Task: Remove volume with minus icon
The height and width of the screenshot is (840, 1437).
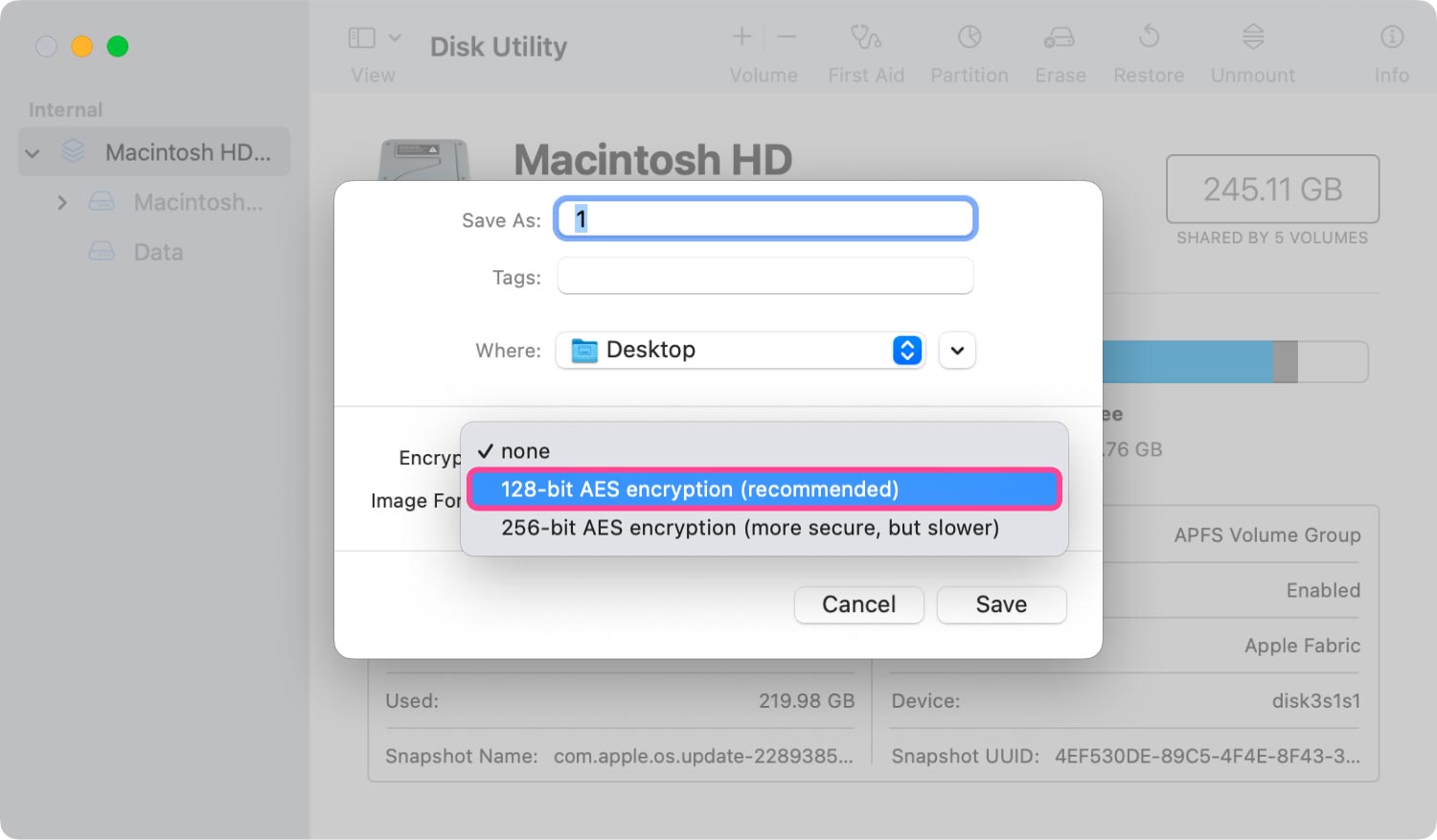Action: pyautogui.click(x=787, y=36)
